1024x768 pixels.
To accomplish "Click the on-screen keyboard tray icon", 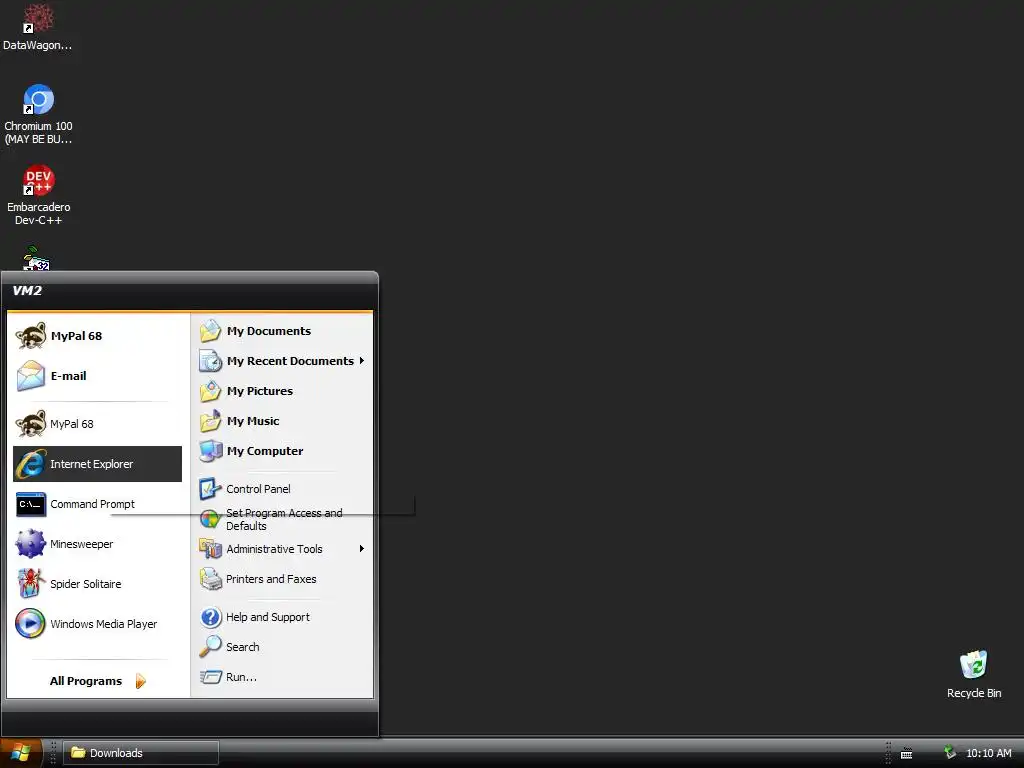I will [906, 754].
